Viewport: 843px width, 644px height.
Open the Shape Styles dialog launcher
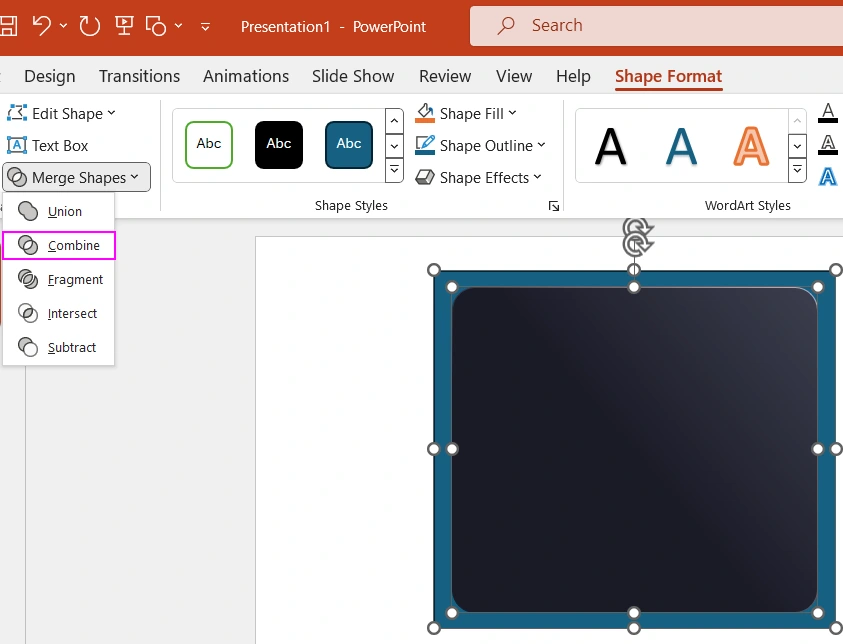554,206
